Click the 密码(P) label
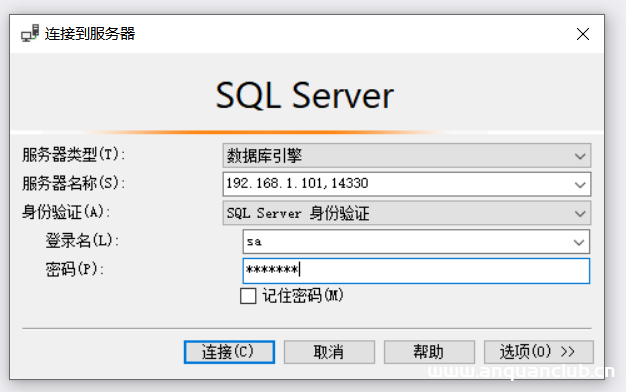This screenshot has height=392, width=626. (74, 269)
